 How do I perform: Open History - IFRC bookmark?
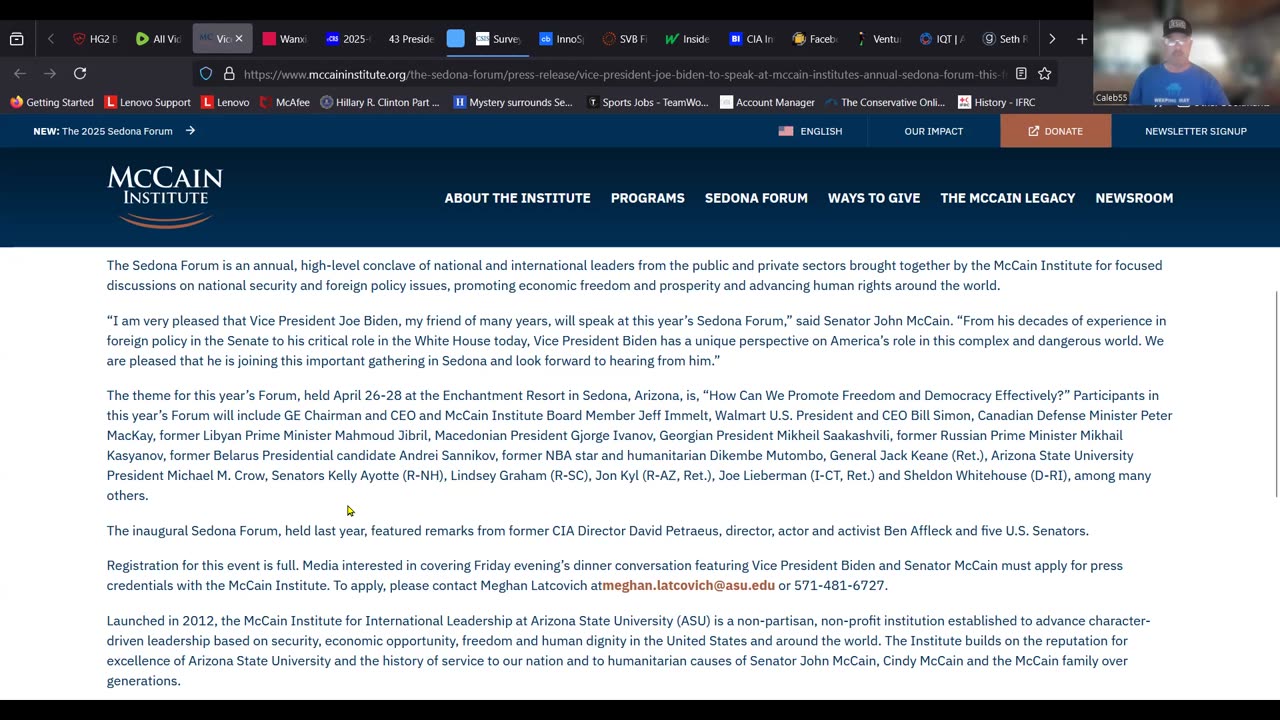click(x=996, y=102)
